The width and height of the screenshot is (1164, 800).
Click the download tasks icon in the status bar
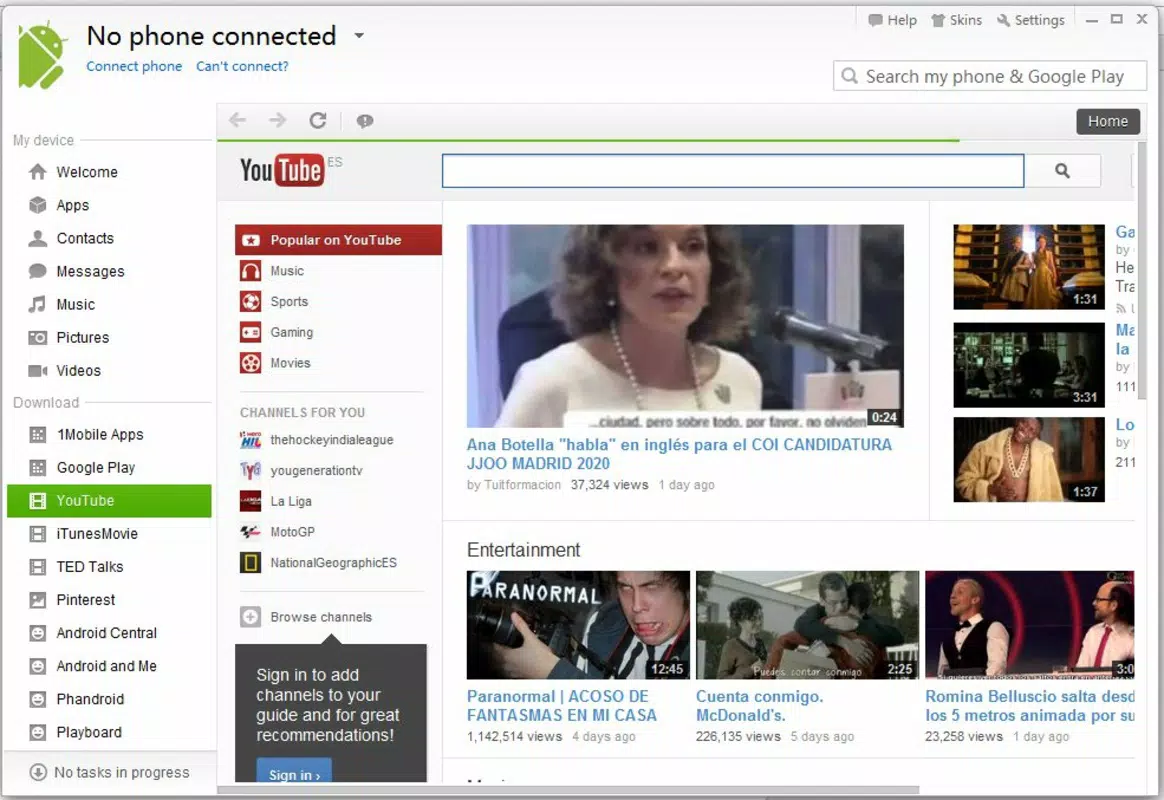pos(38,773)
